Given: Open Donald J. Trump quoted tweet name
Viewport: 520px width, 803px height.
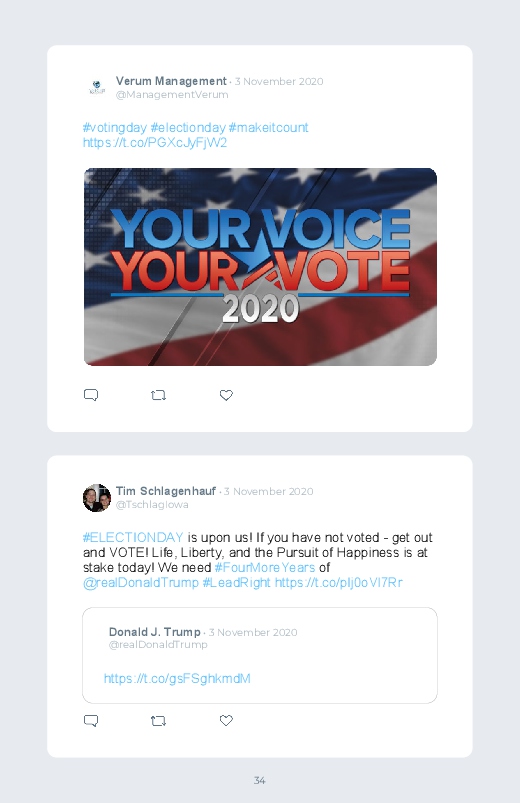Looking at the screenshot, I should [155, 632].
